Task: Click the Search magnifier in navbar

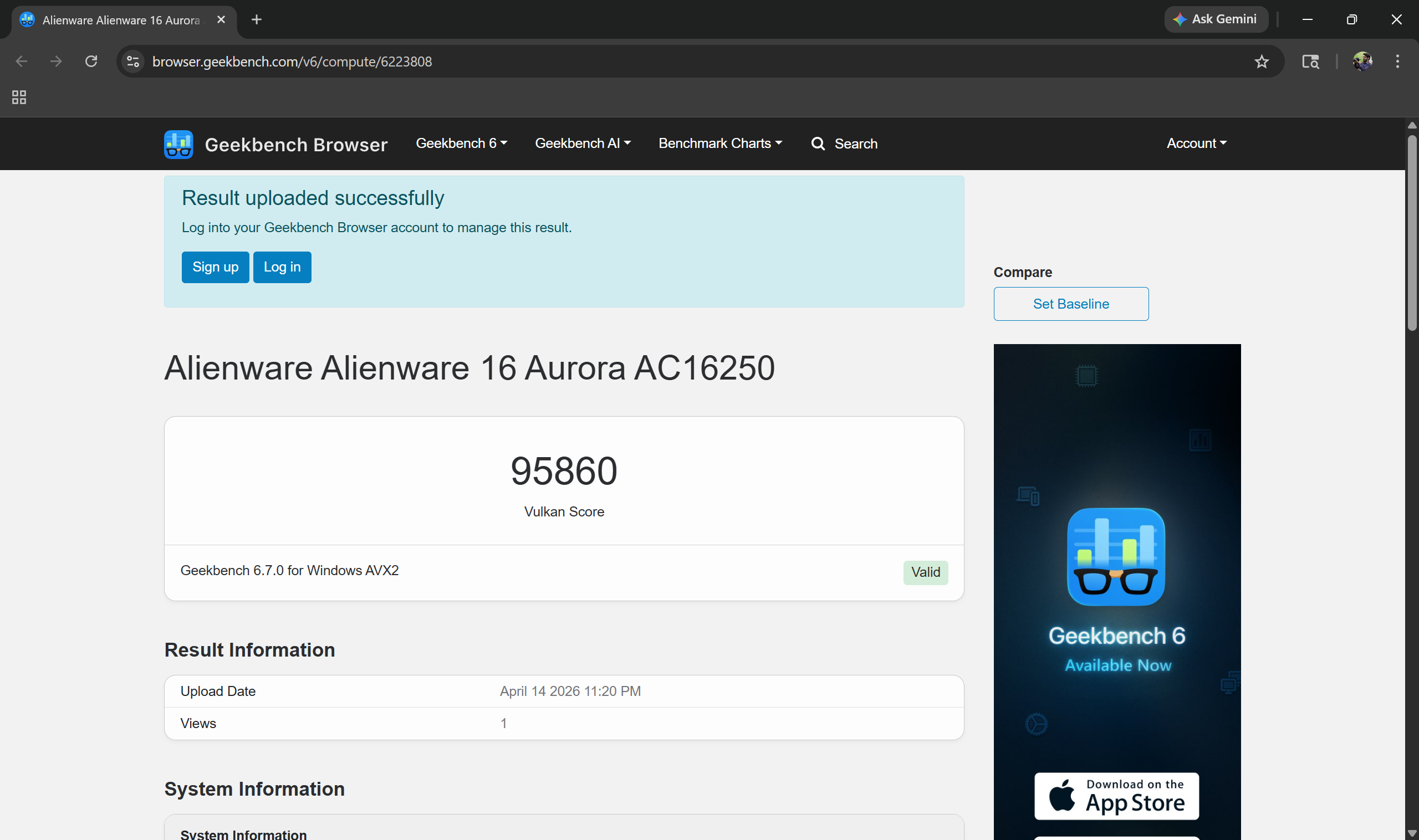Action: point(818,144)
